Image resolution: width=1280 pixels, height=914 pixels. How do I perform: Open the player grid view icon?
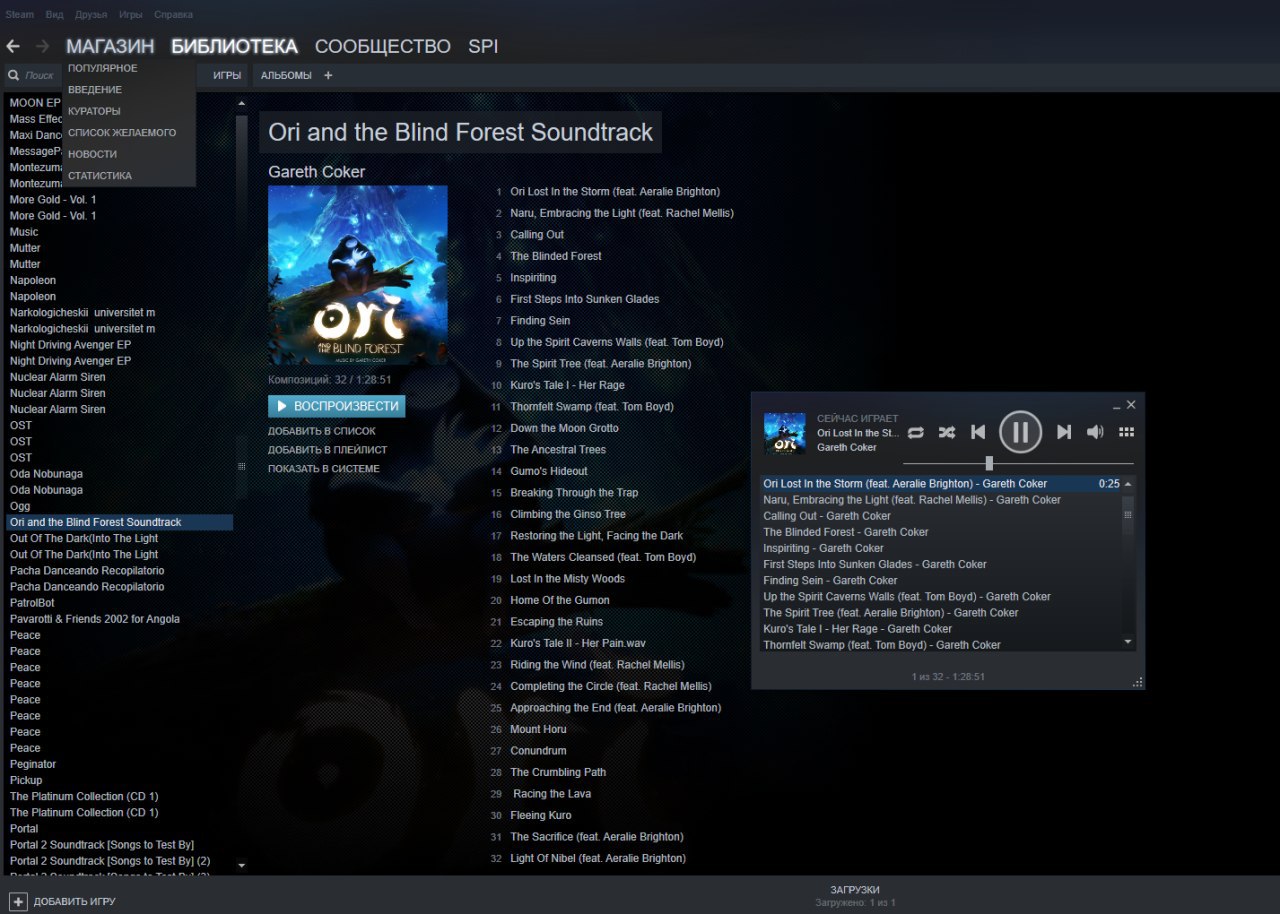1126,432
